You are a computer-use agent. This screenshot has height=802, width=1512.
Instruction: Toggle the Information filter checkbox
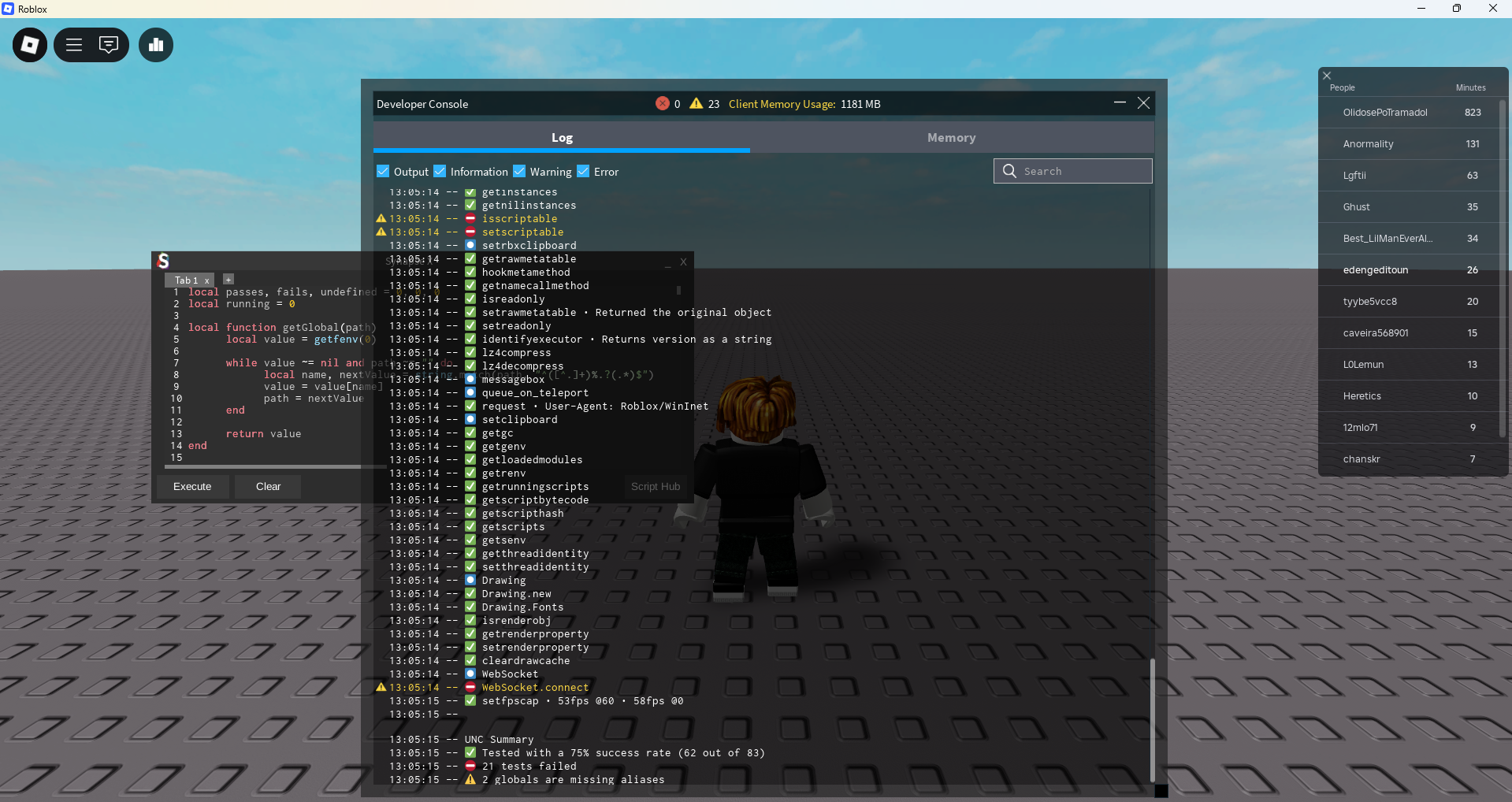click(440, 171)
